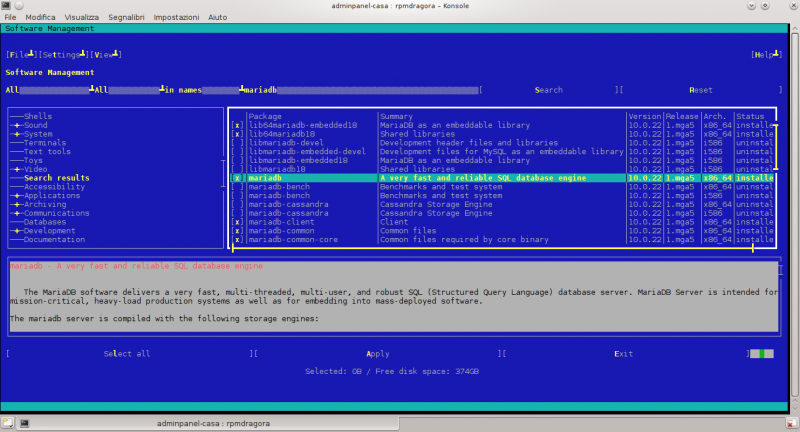Open rpmdragora [Settings] pull-down menu
Screen dimensions: 800x432
pos(64,55)
